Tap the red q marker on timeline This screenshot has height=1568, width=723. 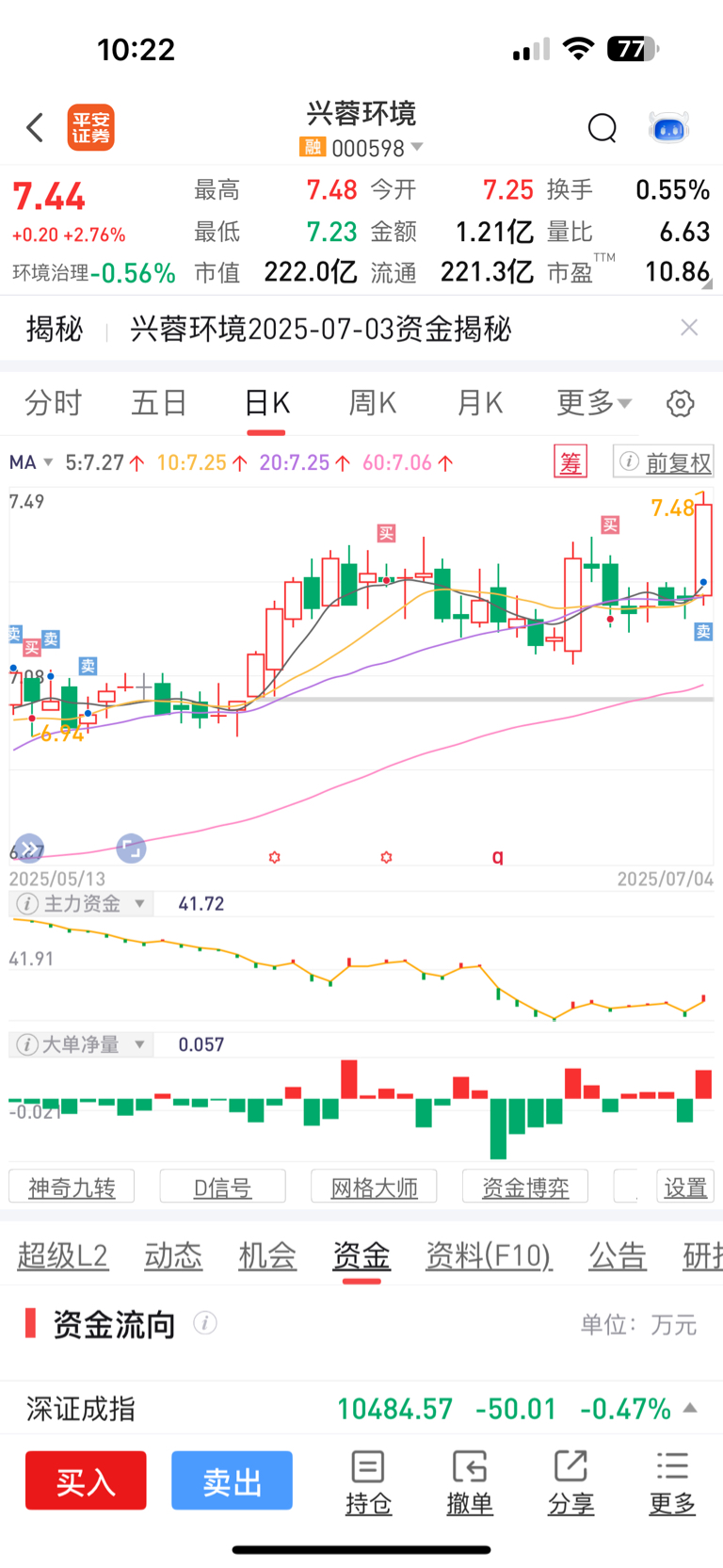point(498,856)
